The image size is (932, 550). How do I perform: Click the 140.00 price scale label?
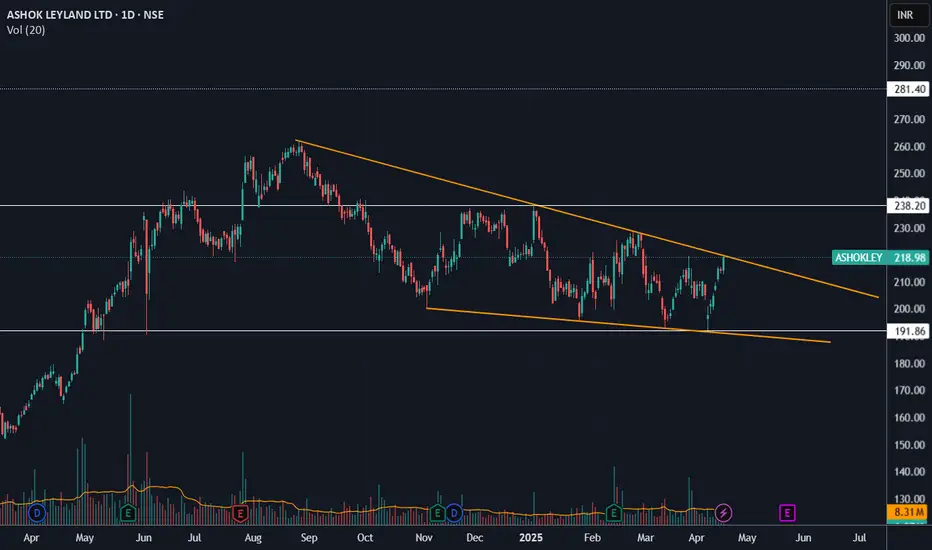click(x=909, y=472)
